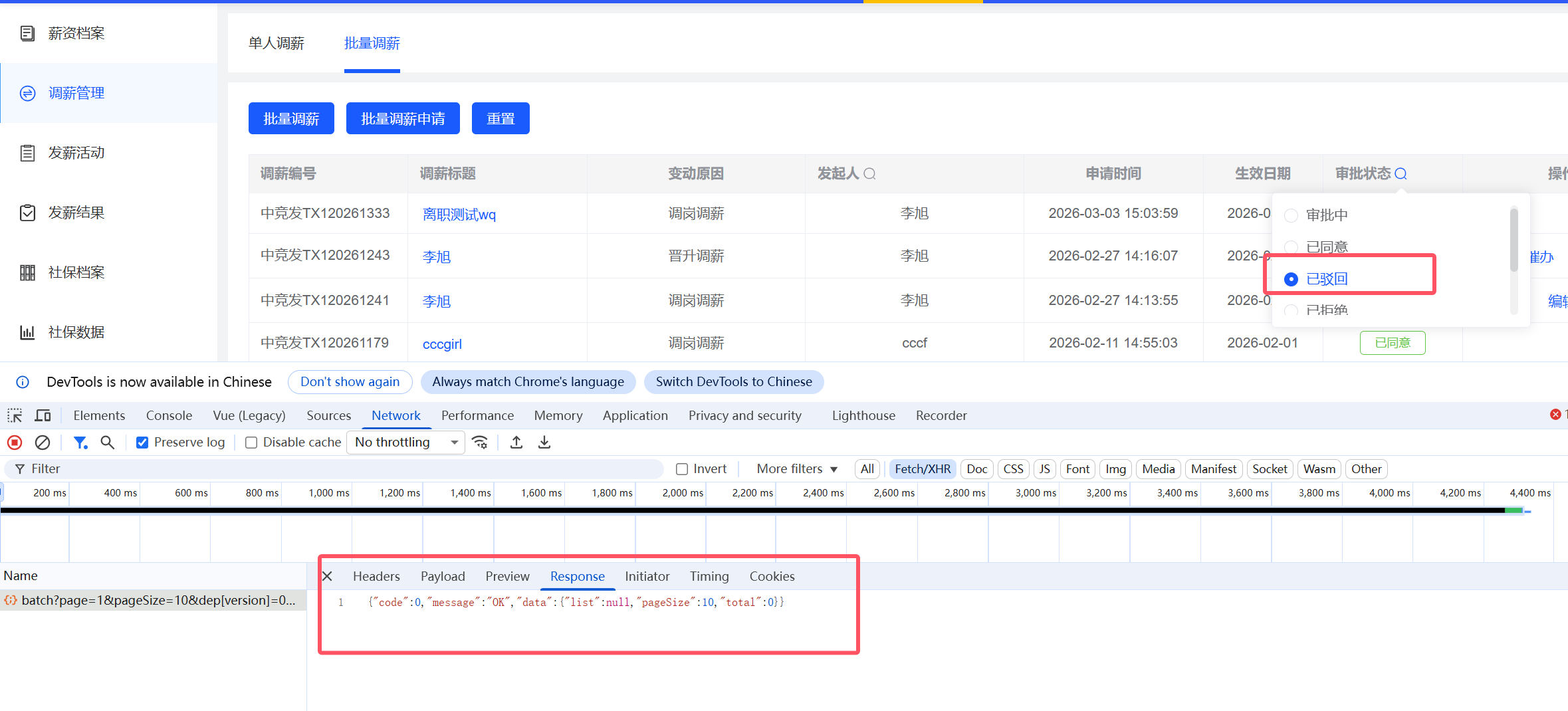Open the network search magnifier icon

pos(107,443)
